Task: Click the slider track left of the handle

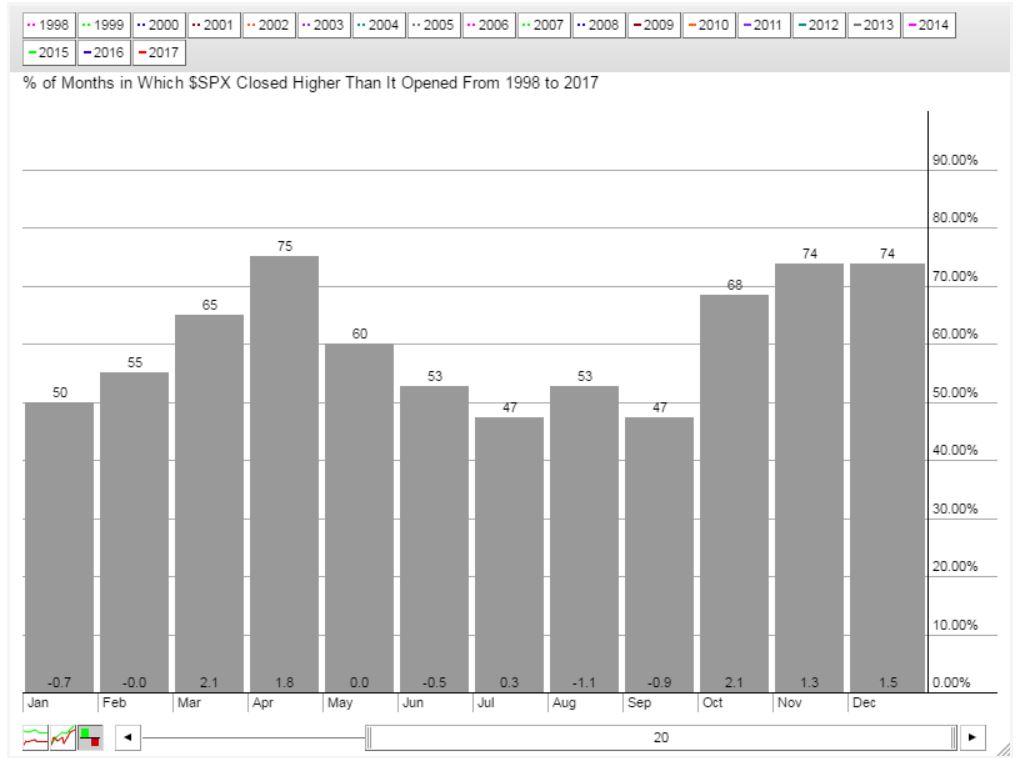Action: point(250,738)
